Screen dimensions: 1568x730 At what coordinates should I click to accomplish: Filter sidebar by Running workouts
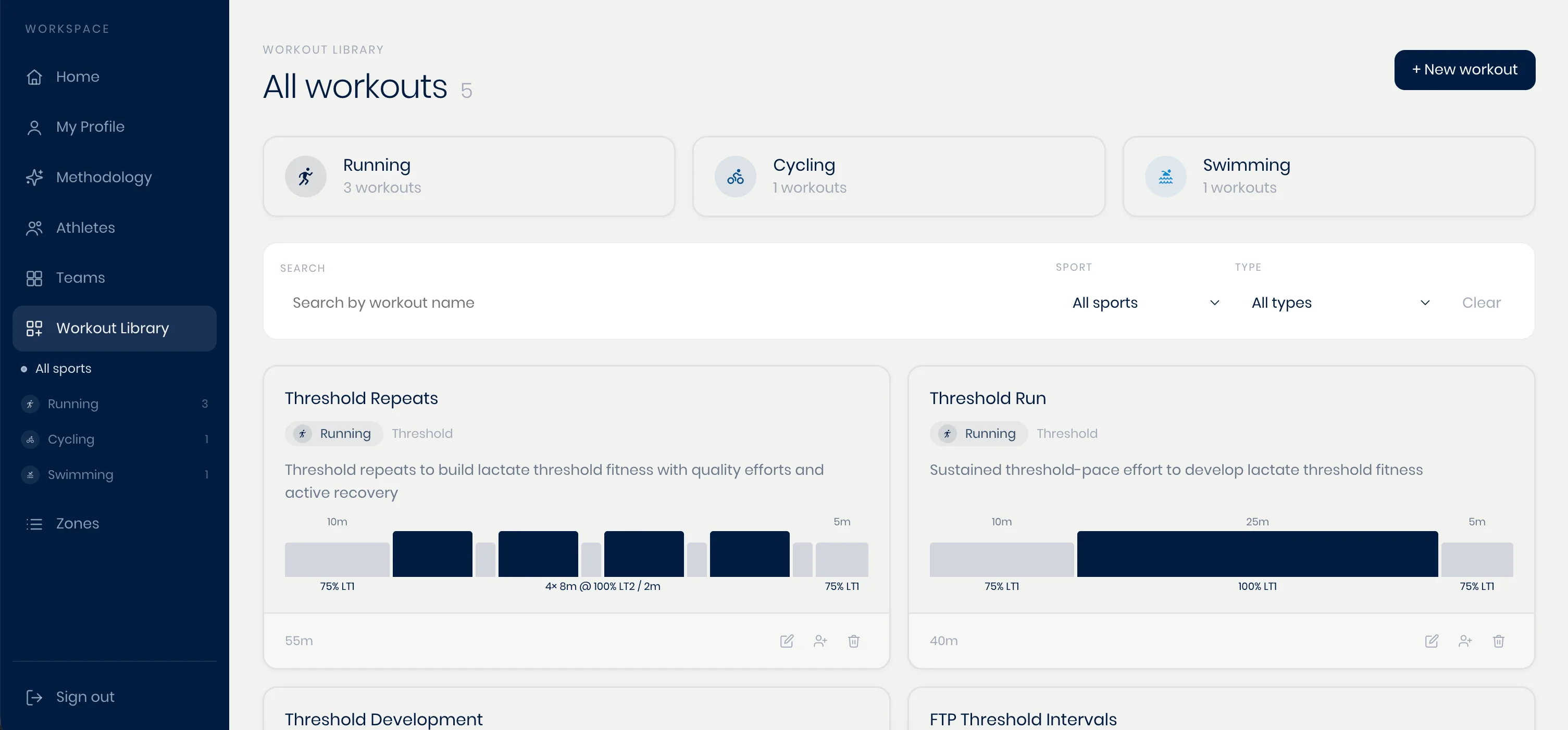click(x=115, y=404)
